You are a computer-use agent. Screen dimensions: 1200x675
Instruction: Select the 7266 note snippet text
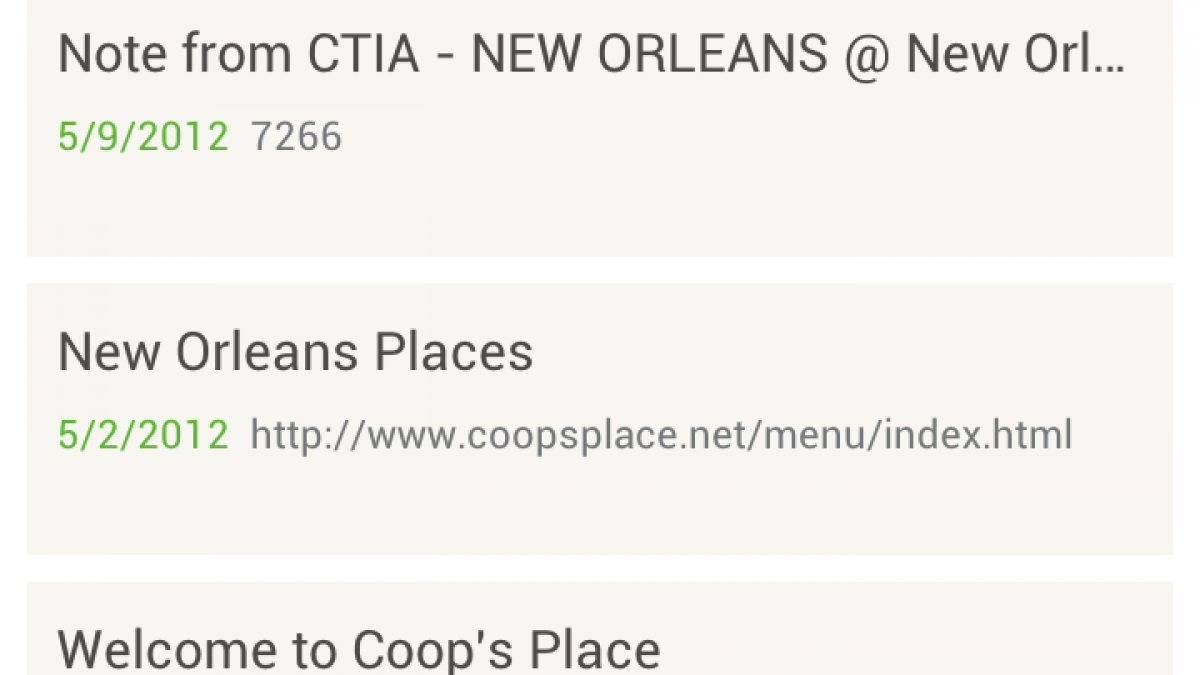pyautogui.click(x=296, y=137)
